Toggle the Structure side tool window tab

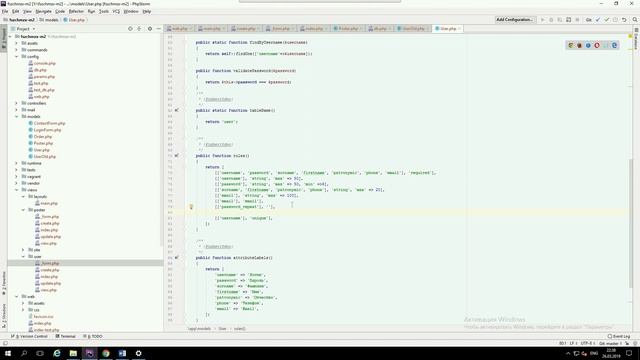pos(4,316)
